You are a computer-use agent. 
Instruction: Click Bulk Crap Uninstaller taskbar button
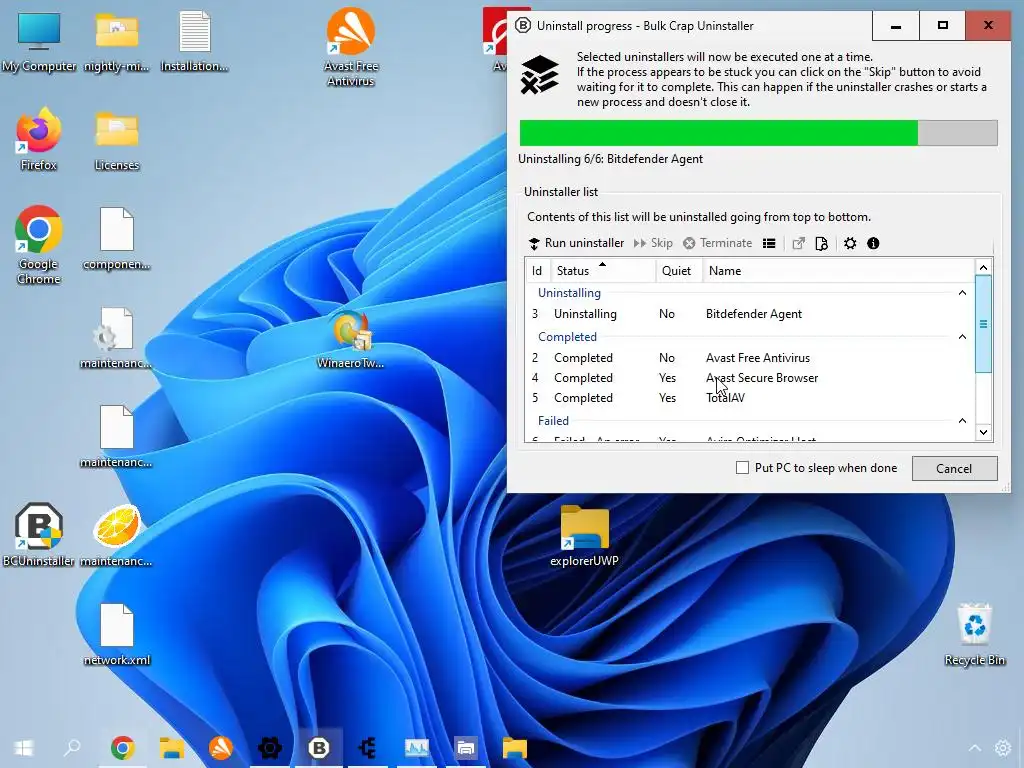tap(319, 748)
